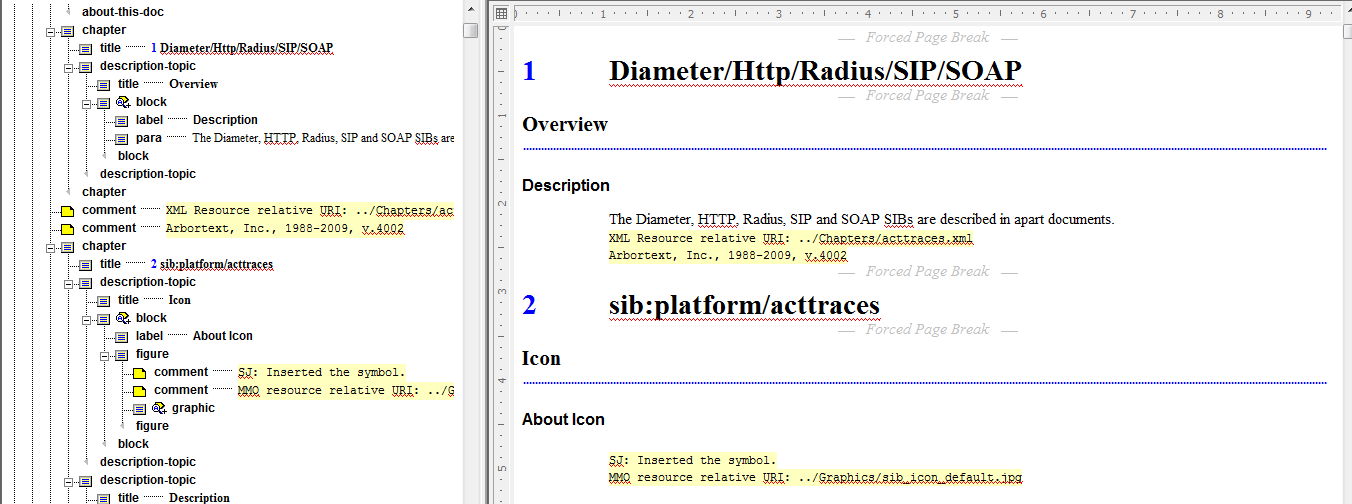This screenshot has height=504, width=1352.
Task: Click 'Arbortext, Inc., 1988-2009' comment in document
Action: coord(728,255)
